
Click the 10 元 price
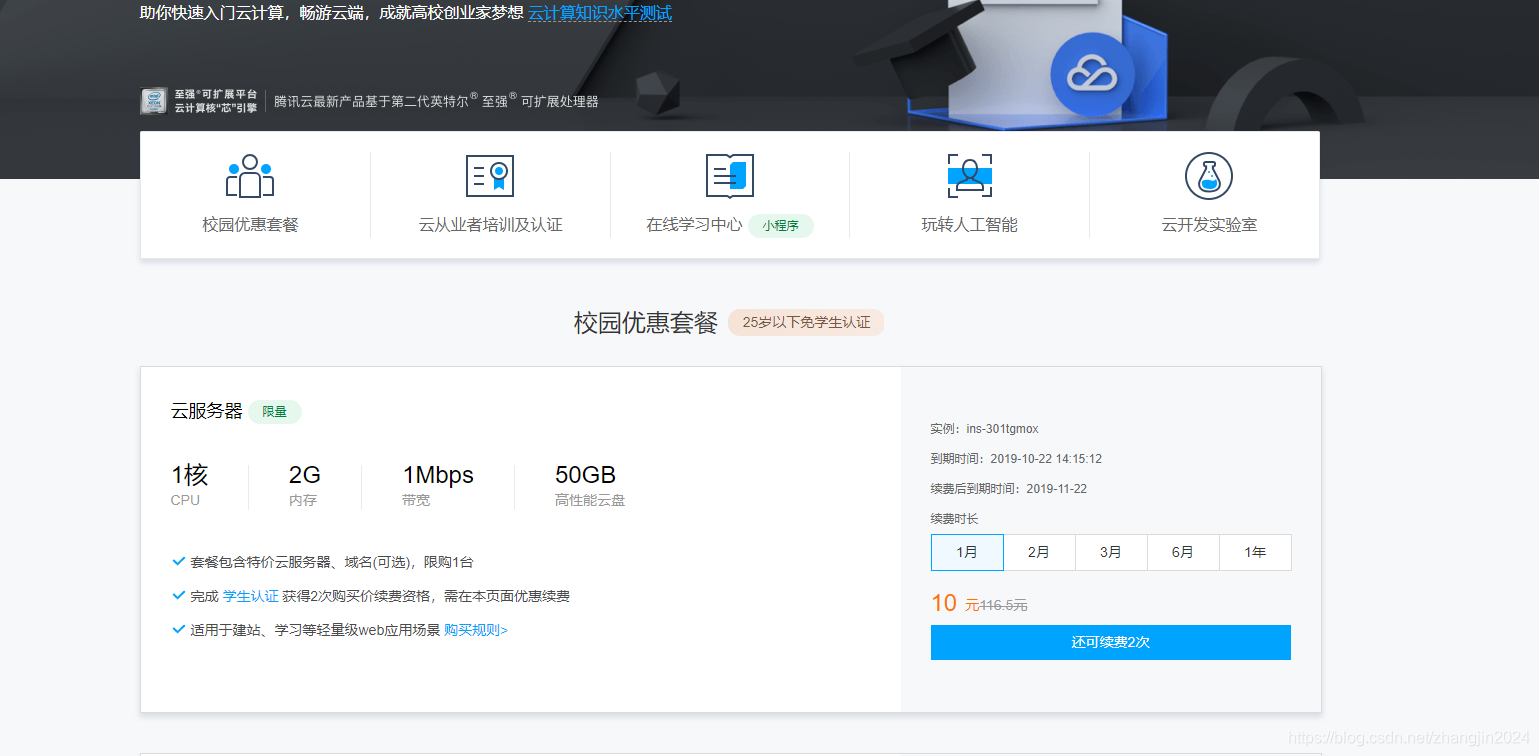click(x=955, y=603)
